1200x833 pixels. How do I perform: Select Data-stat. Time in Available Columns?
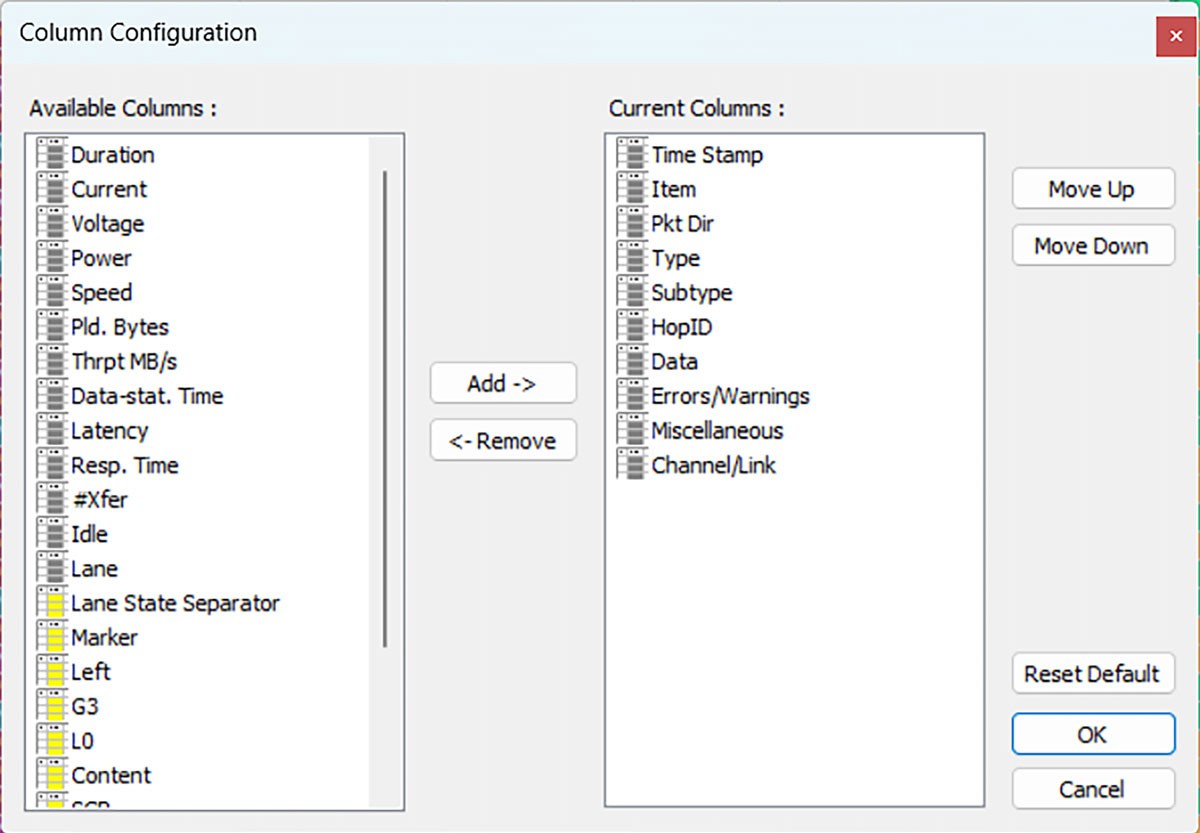147,396
